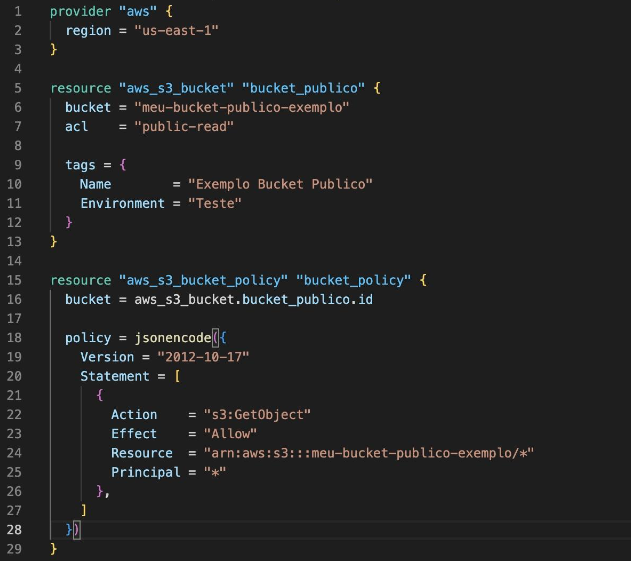
Task: Click the "Teste" value string
Action: pyautogui.click(x=214, y=204)
